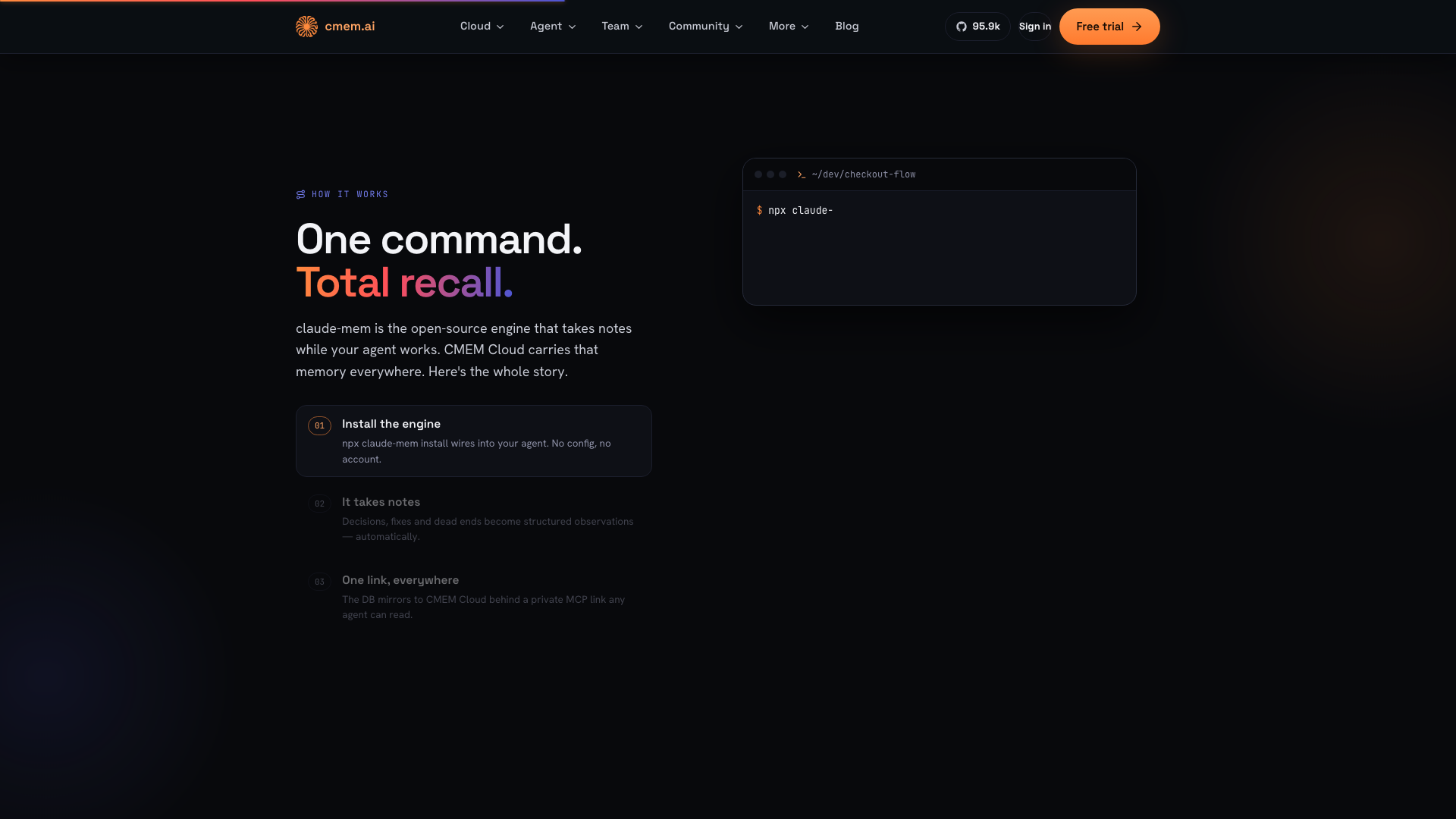This screenshot has width=1456, height=819.
Task: Click the 01 step number badge
Action: point(319,425)
